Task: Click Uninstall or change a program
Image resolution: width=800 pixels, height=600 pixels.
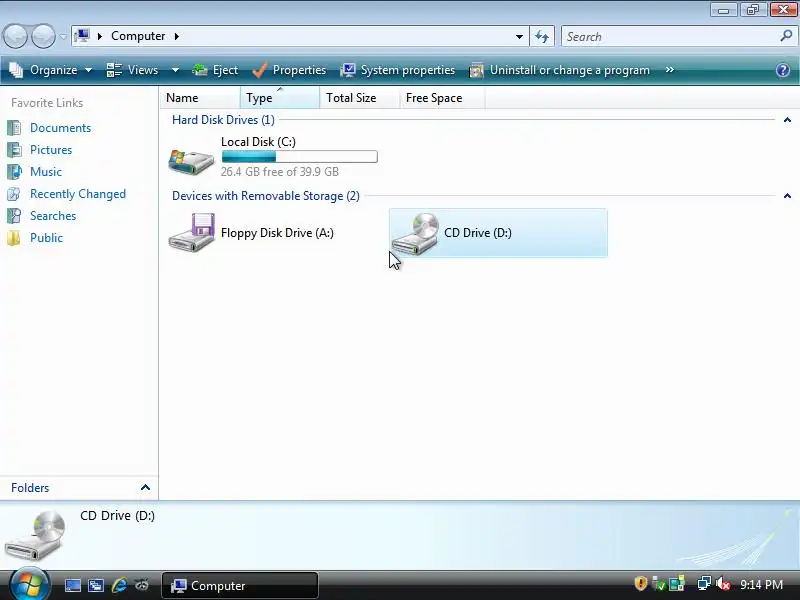Action: pyautogui.click(x=559, y=70)
